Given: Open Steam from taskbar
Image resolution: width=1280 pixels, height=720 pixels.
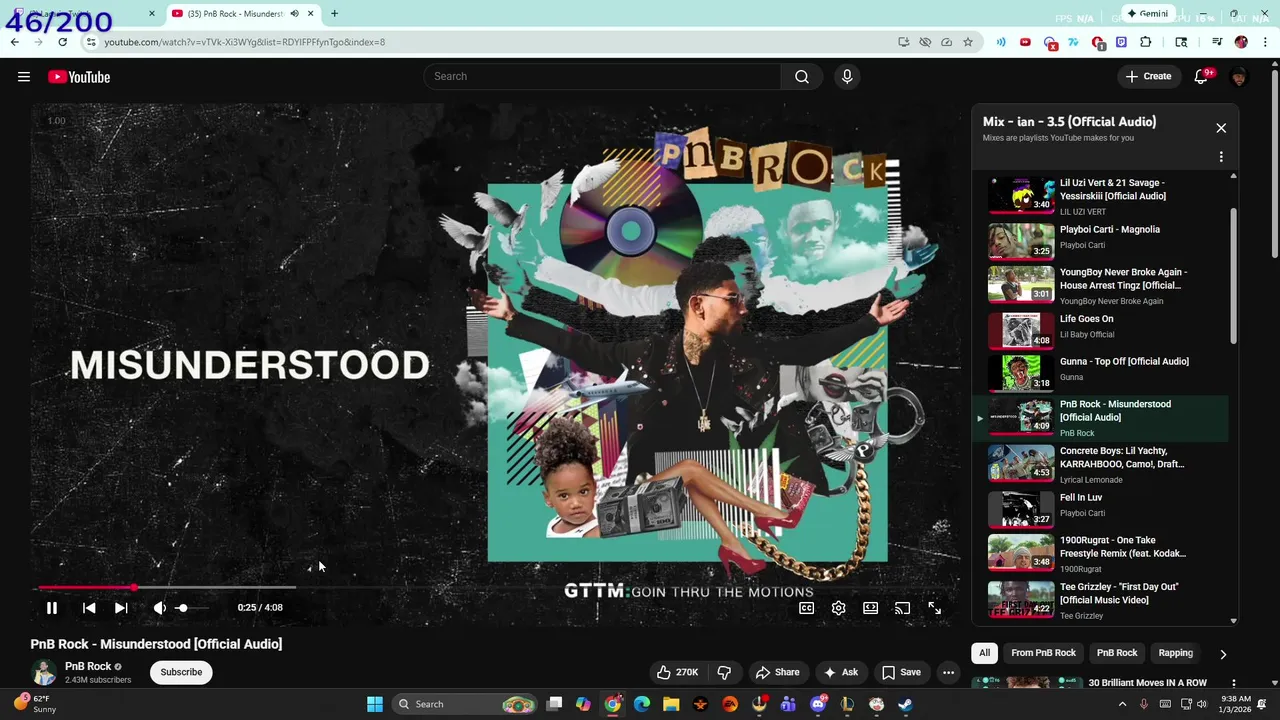Looking at the screenshot, I should pyautogui.click(x=905, y=704).
